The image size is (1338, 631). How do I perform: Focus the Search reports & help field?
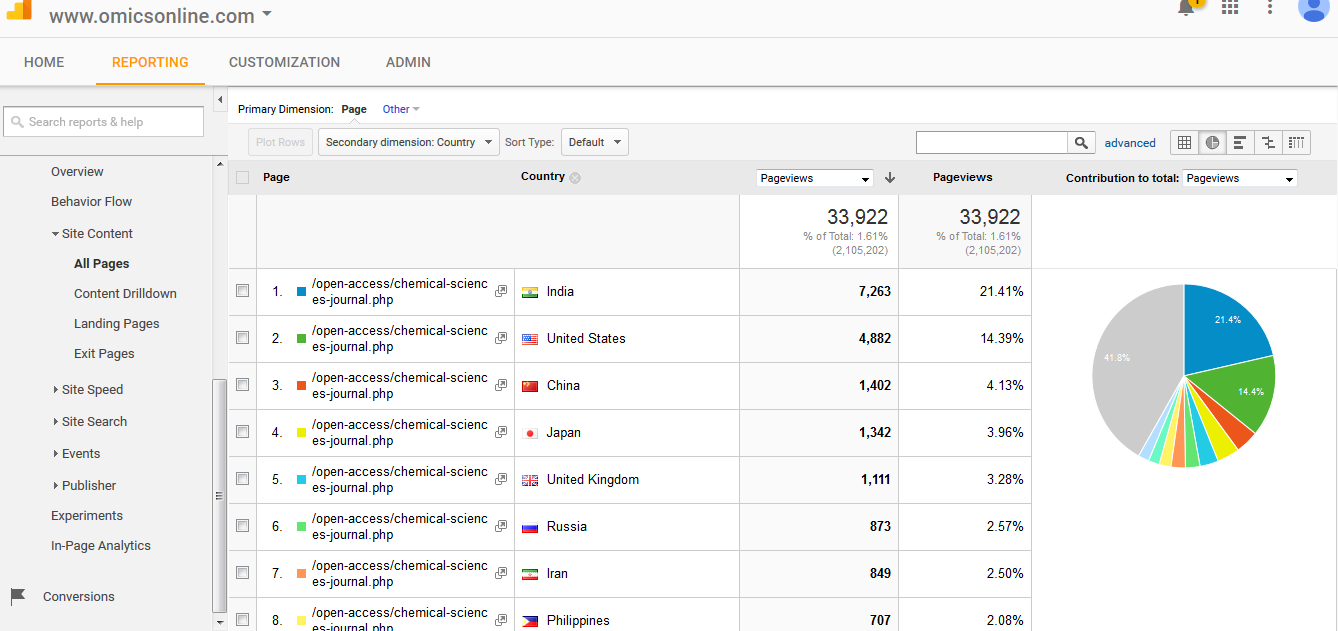[104, 122]
